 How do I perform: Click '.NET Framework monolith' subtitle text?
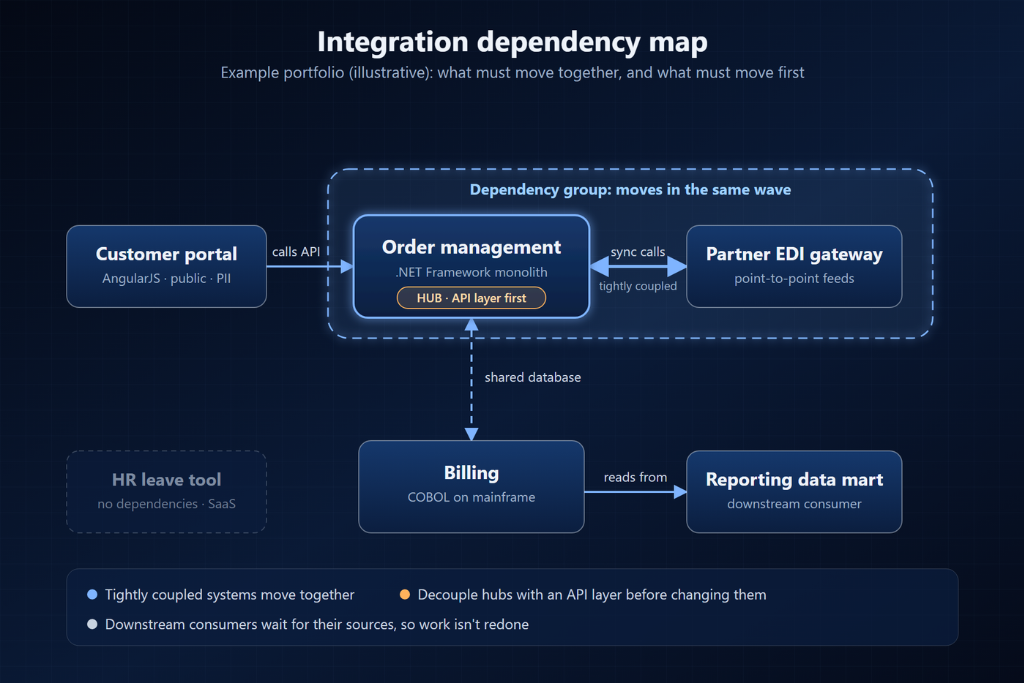(x=472, y=272)
